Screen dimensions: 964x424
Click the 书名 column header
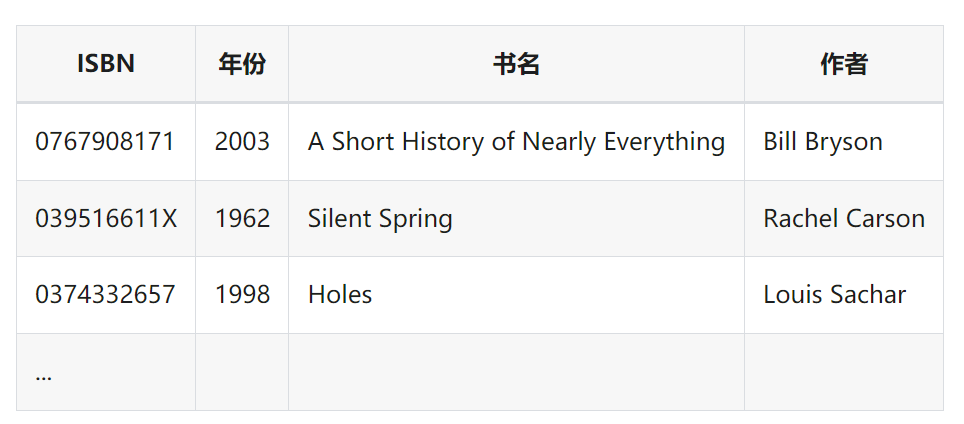point(516,64)
